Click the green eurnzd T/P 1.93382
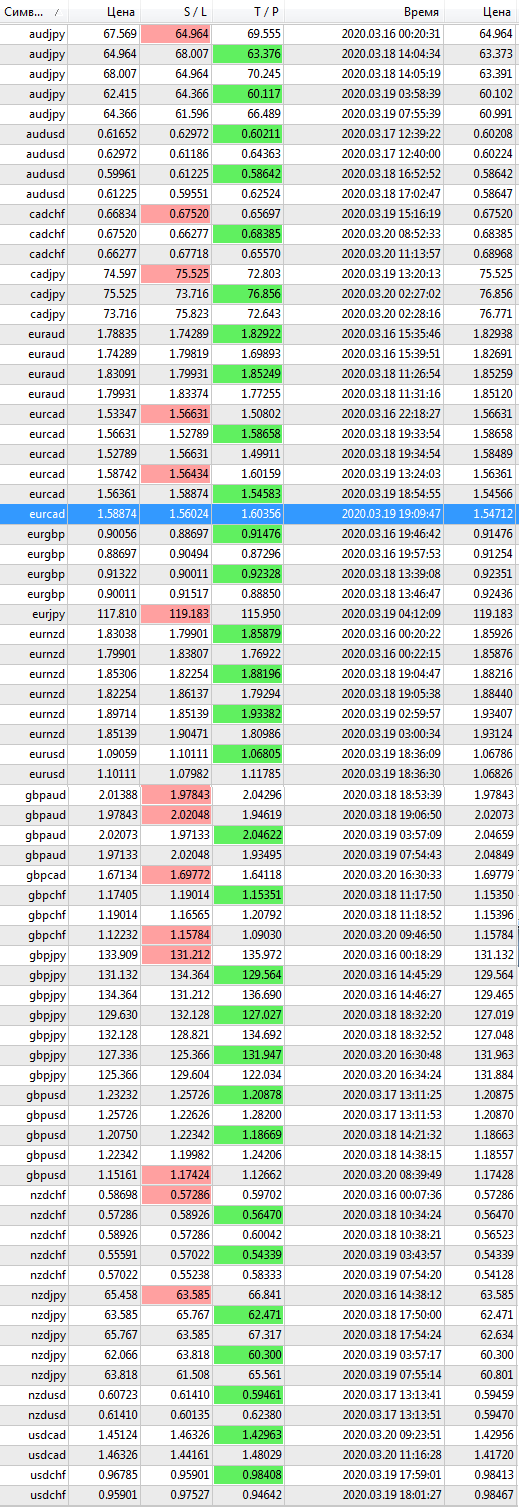The width and height of the screenshot is (519, 1507). tap(249, 714)
